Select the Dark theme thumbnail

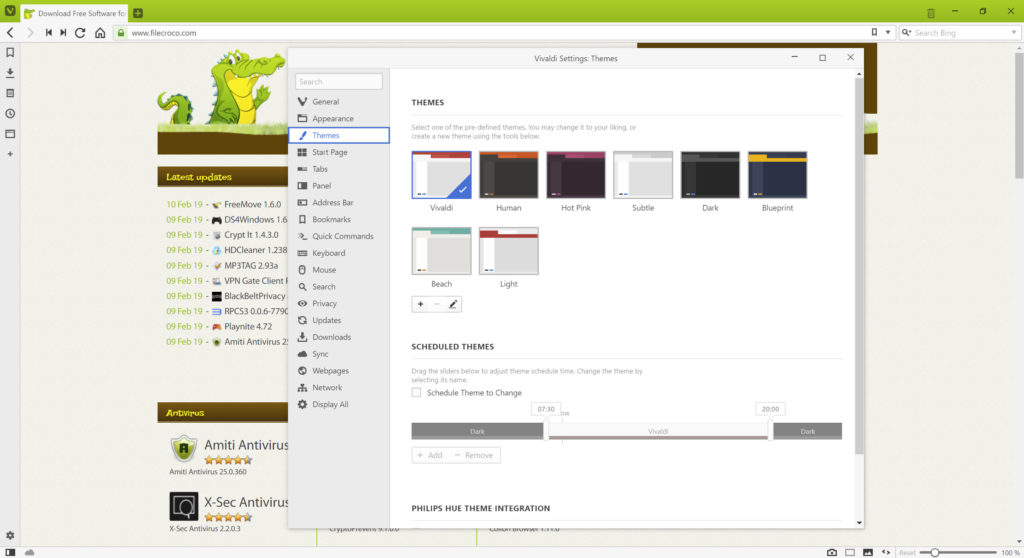(710, 175)
